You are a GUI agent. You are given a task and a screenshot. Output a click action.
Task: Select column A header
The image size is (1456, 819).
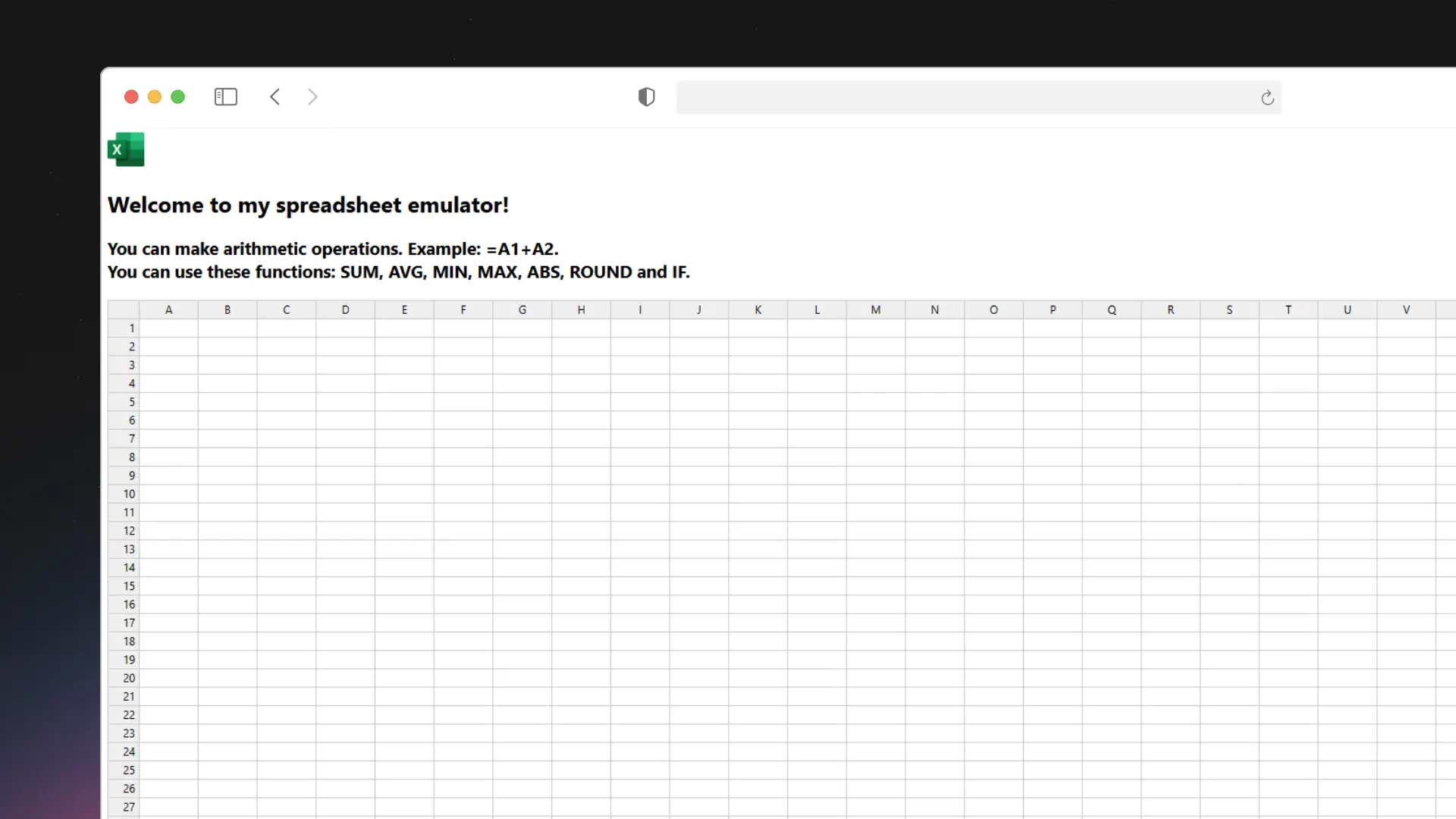(x=168, y=309)
